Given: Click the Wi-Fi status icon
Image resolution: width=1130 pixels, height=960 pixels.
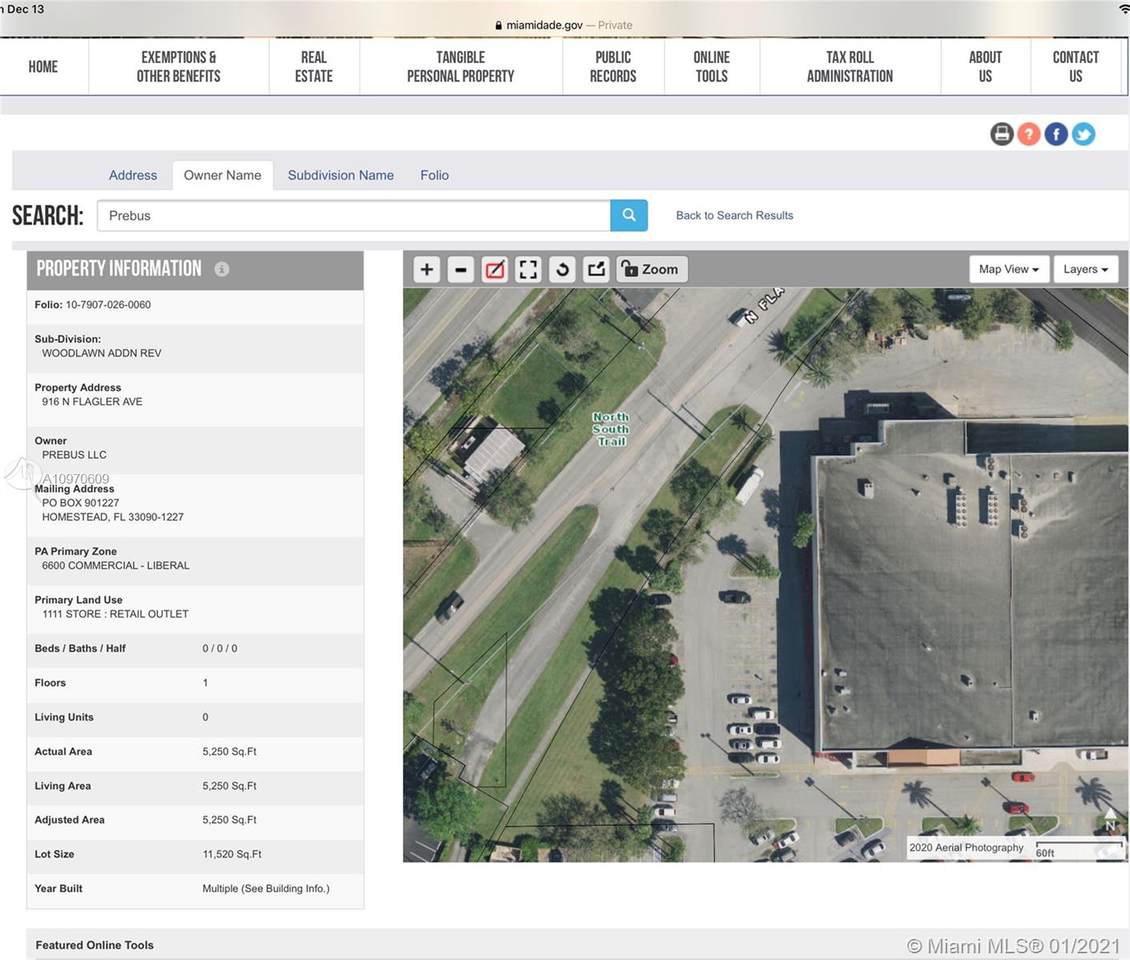Looking at the screenshot, I should click(x=1124, y=7).
